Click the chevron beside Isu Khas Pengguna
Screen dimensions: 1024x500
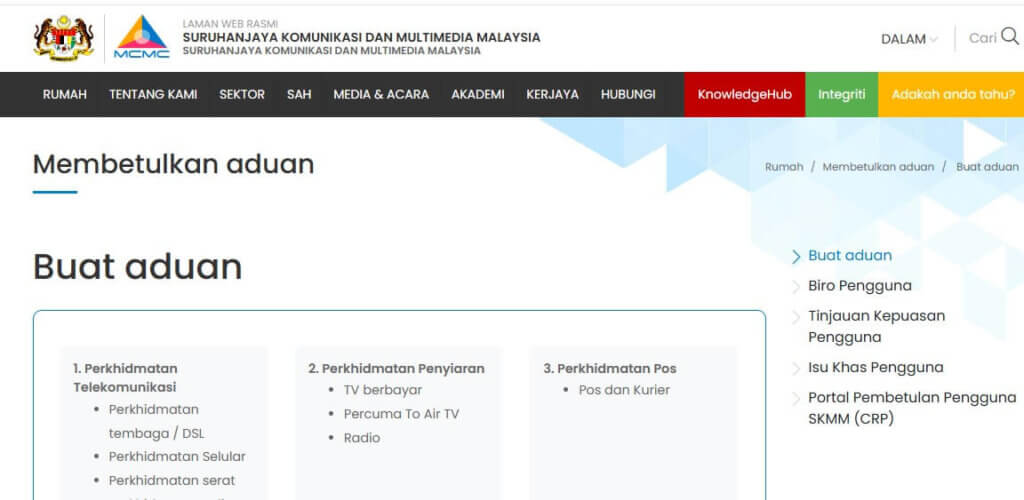pos(795,369)
